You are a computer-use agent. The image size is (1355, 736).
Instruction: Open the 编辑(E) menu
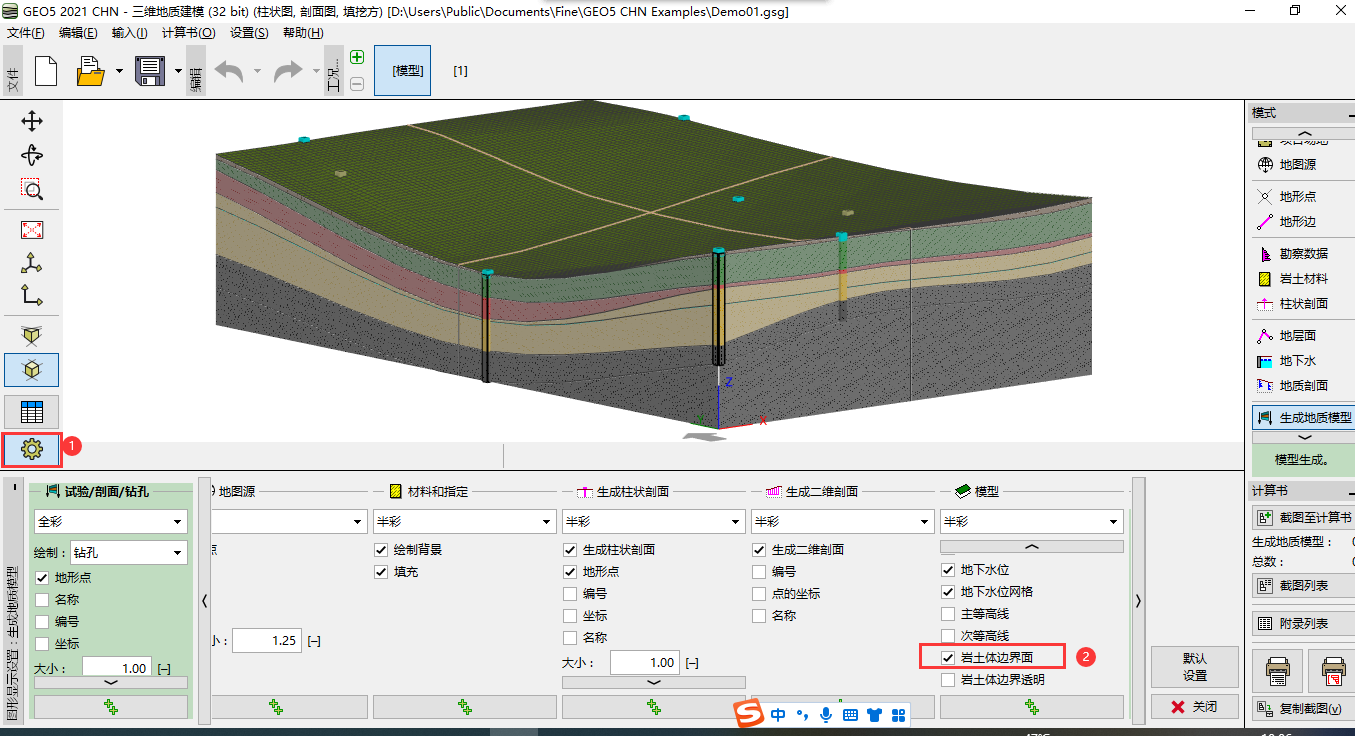click(x=78, y=33)
